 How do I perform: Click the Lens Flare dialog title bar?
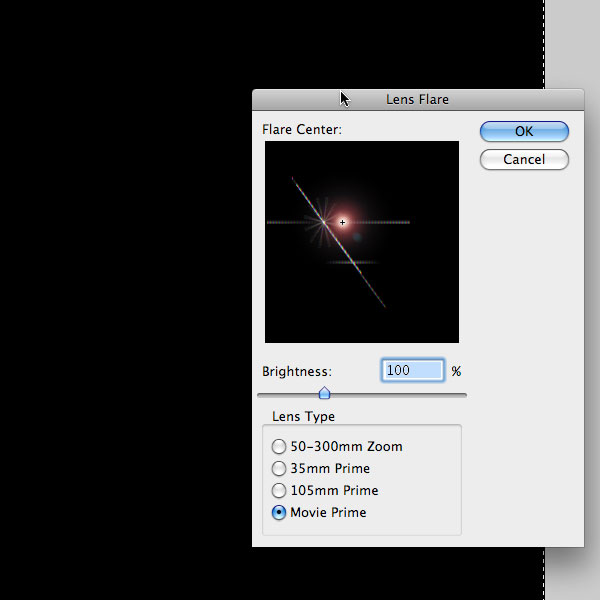(x=418, y=99)
